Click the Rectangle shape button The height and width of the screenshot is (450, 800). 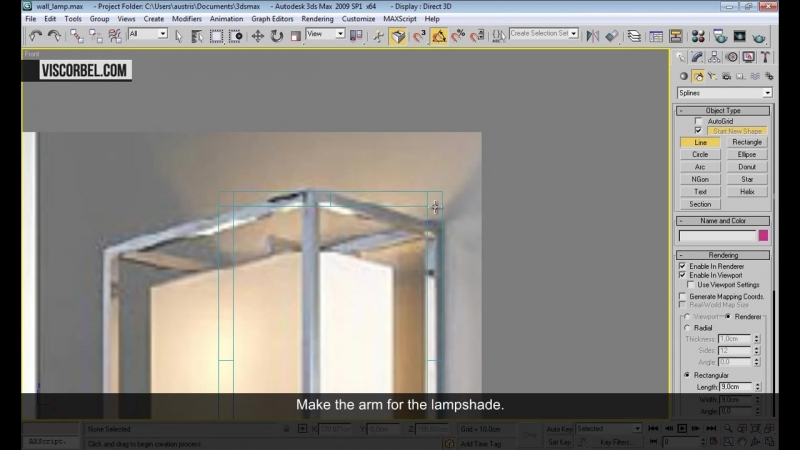[x=746, y=142]
